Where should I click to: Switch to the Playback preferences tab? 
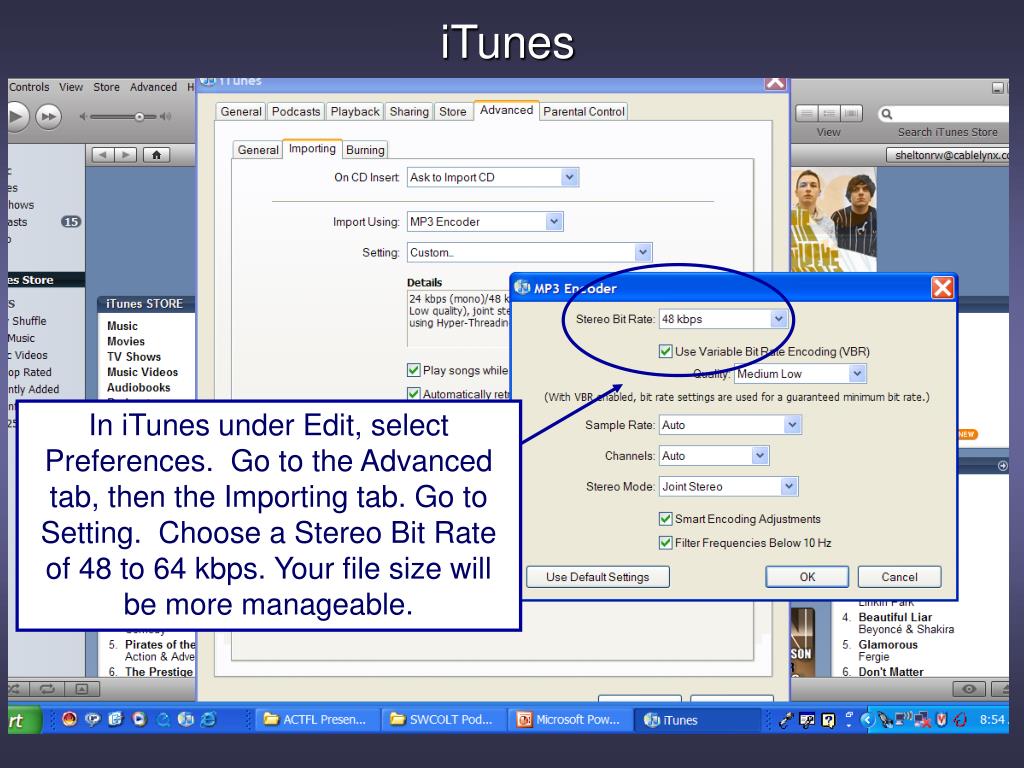tap(355, 112)
